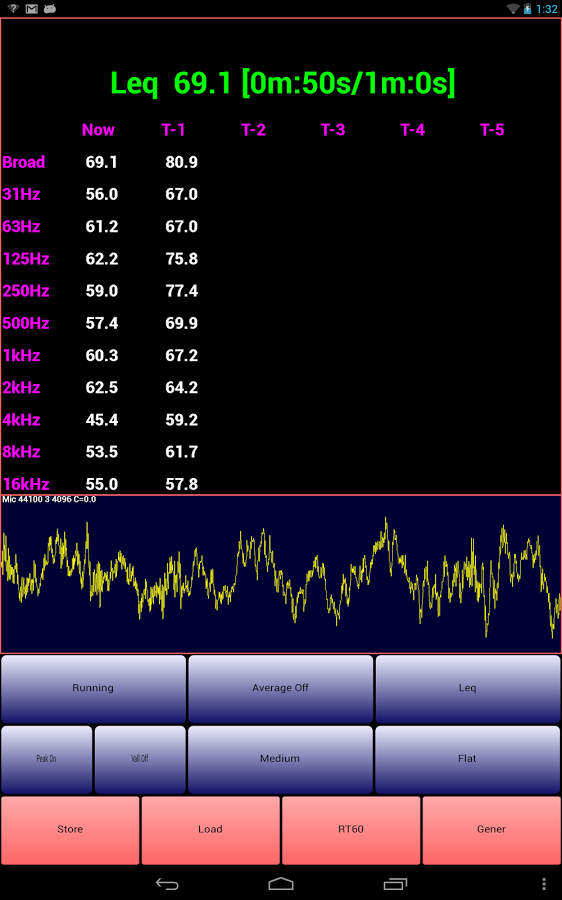
Task: Toggle the Peak On button
Action: point(46,759)
